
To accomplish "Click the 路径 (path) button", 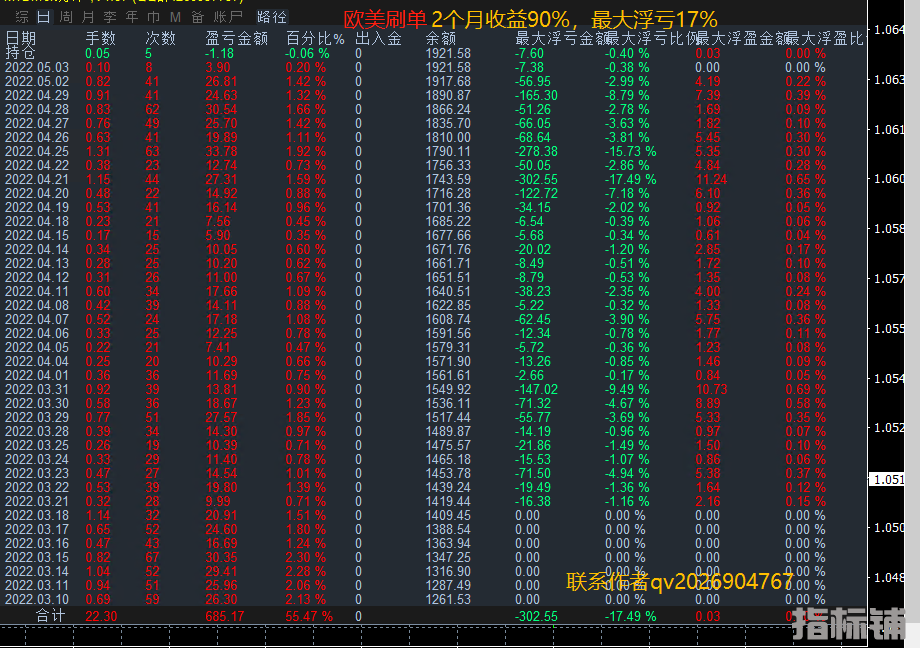I will click(272, 17).
